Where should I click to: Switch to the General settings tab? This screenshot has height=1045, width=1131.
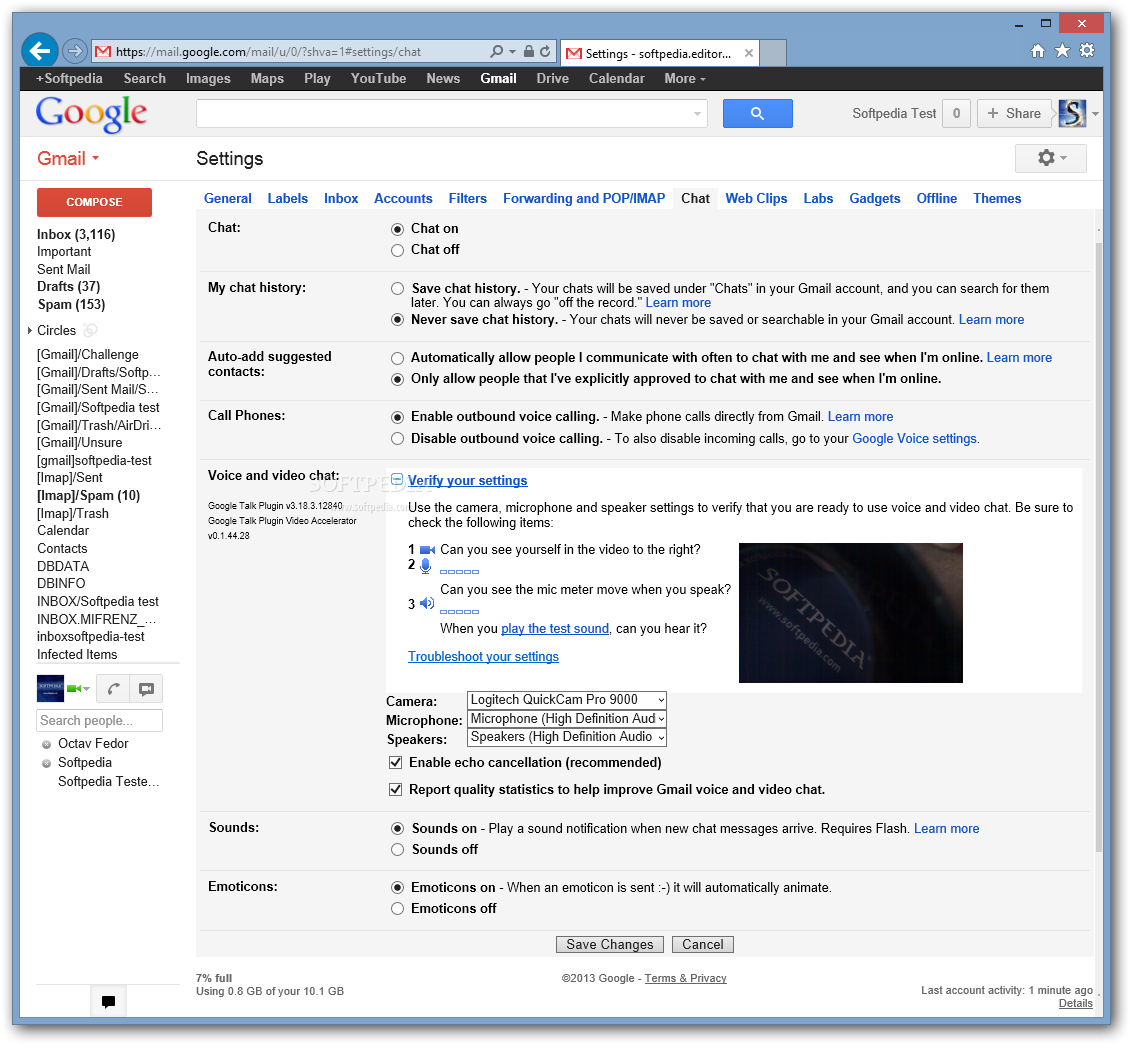[228, 198]
